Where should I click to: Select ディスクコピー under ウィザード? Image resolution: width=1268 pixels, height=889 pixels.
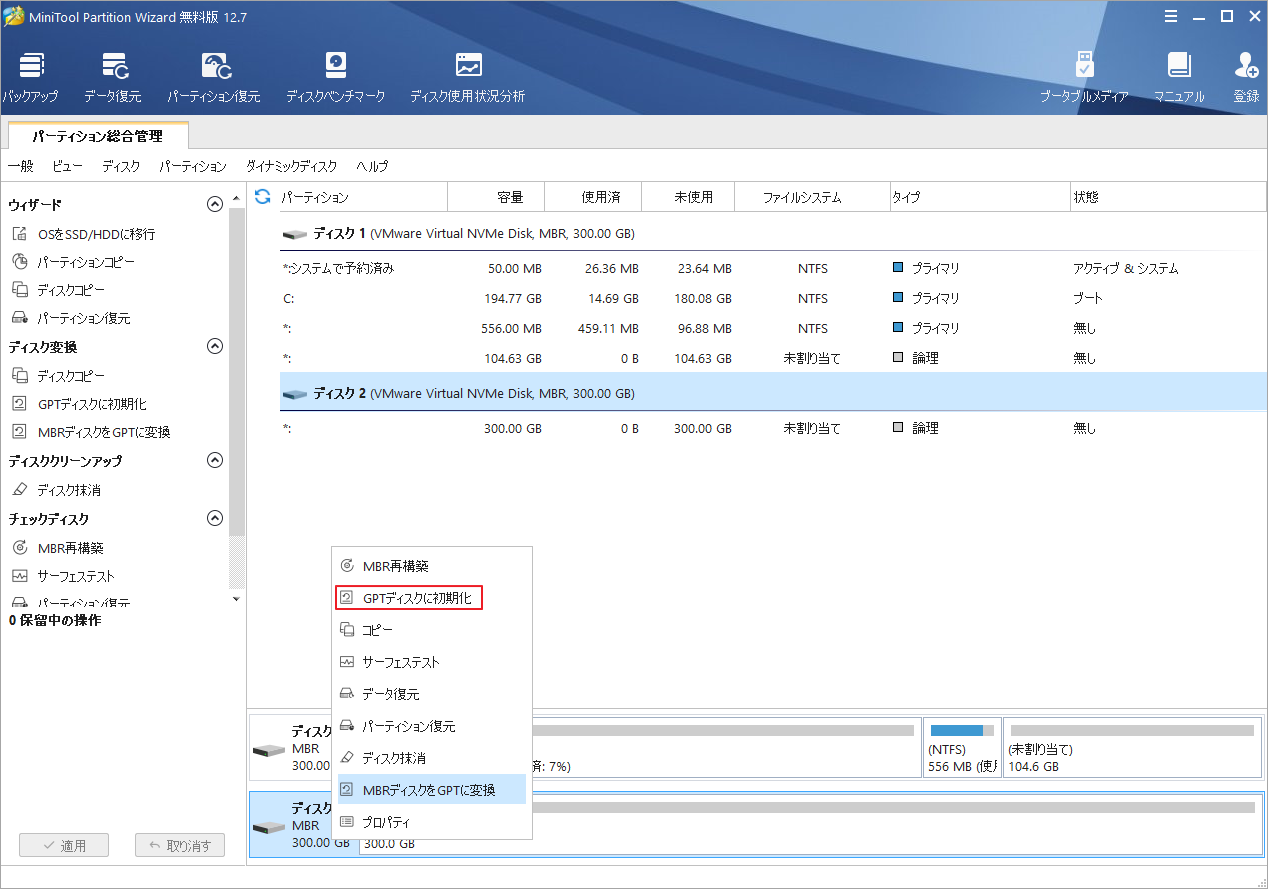(70, 290)
